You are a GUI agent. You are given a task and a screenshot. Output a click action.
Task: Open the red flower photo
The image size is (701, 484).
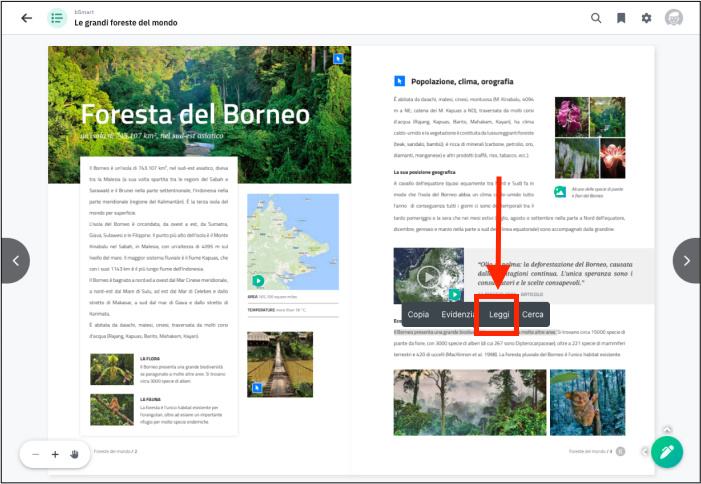click(x=612, y=158)
